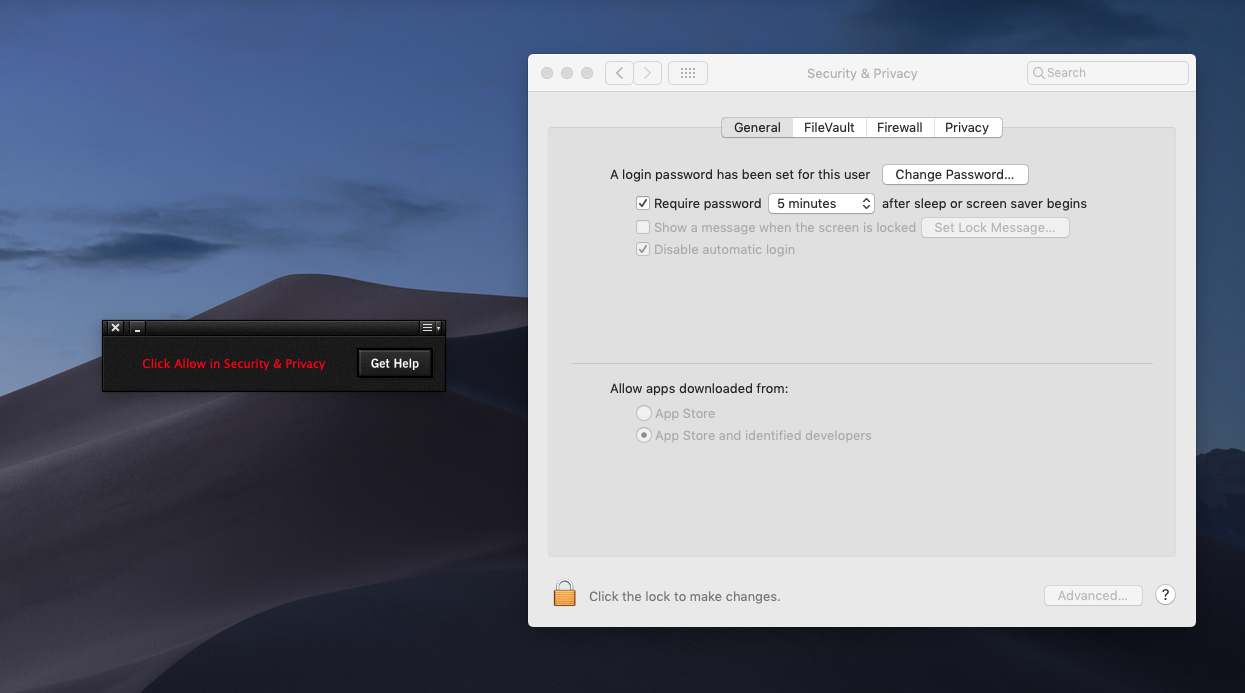The height and width of the screenshot is (693, 1245).
Task: Open the Advanced settings button
Action: click(x=1093, y=595)
